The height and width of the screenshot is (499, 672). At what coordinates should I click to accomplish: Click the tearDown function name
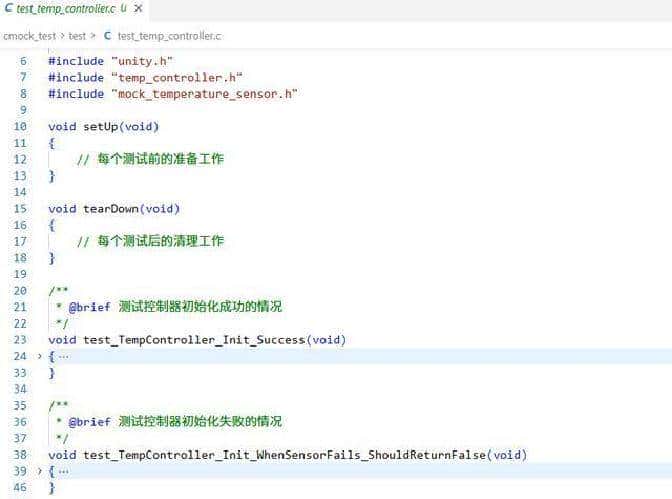(111, 209)
